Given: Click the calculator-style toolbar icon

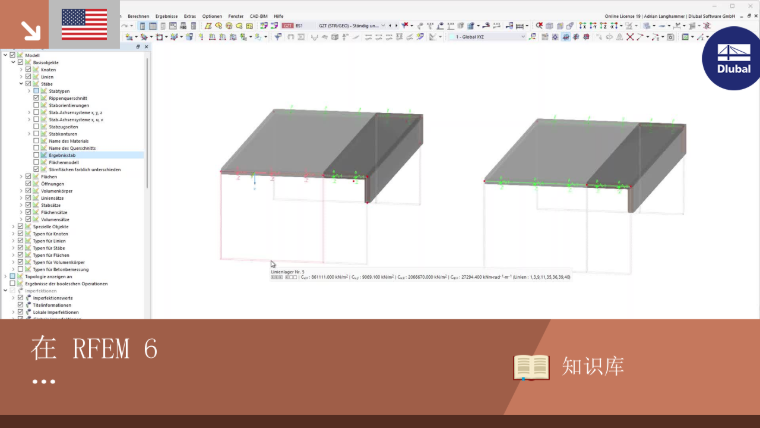Looking at the screenshot, I should [193, 26].
